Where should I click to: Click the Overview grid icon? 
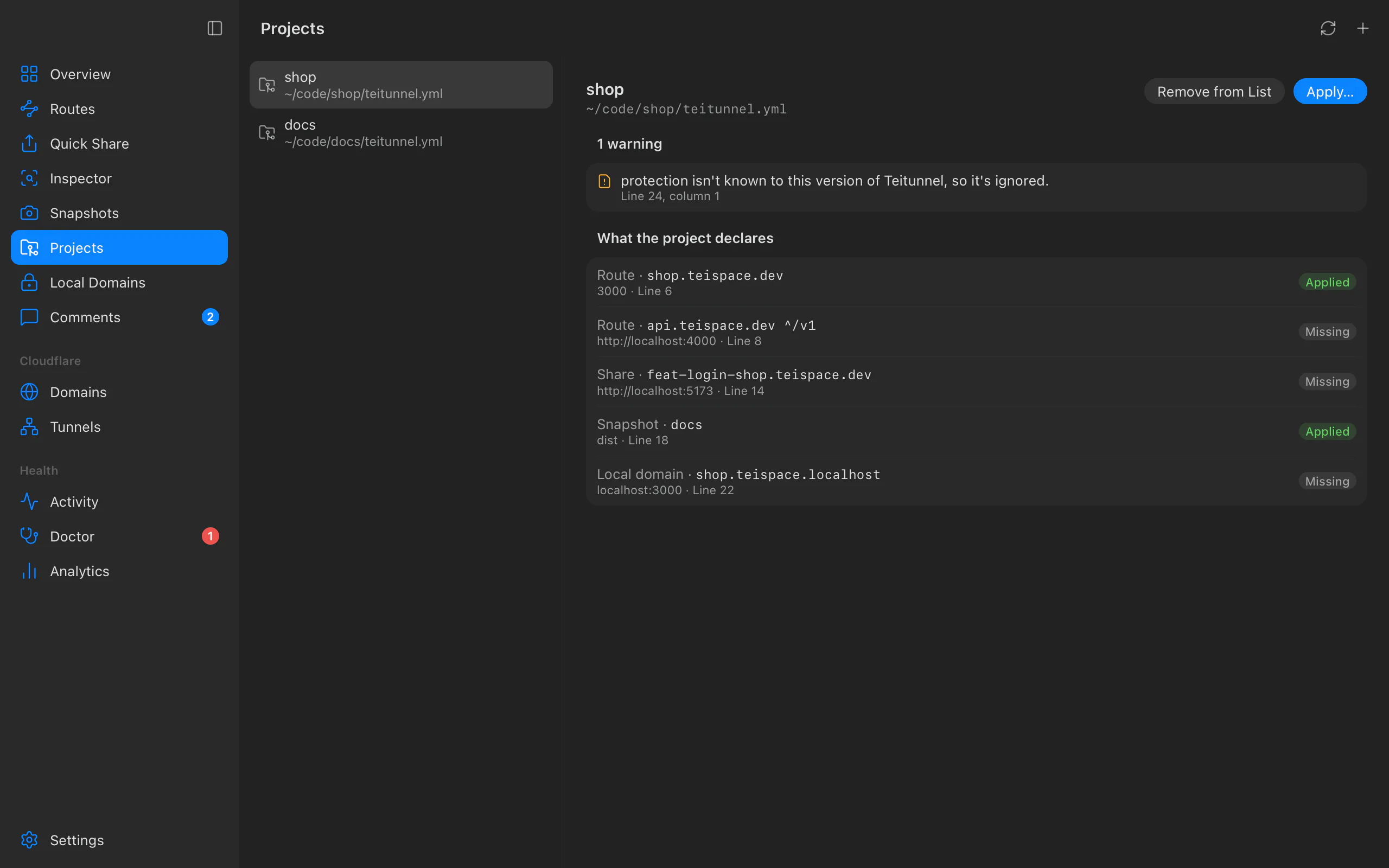(x=29, y=74)
